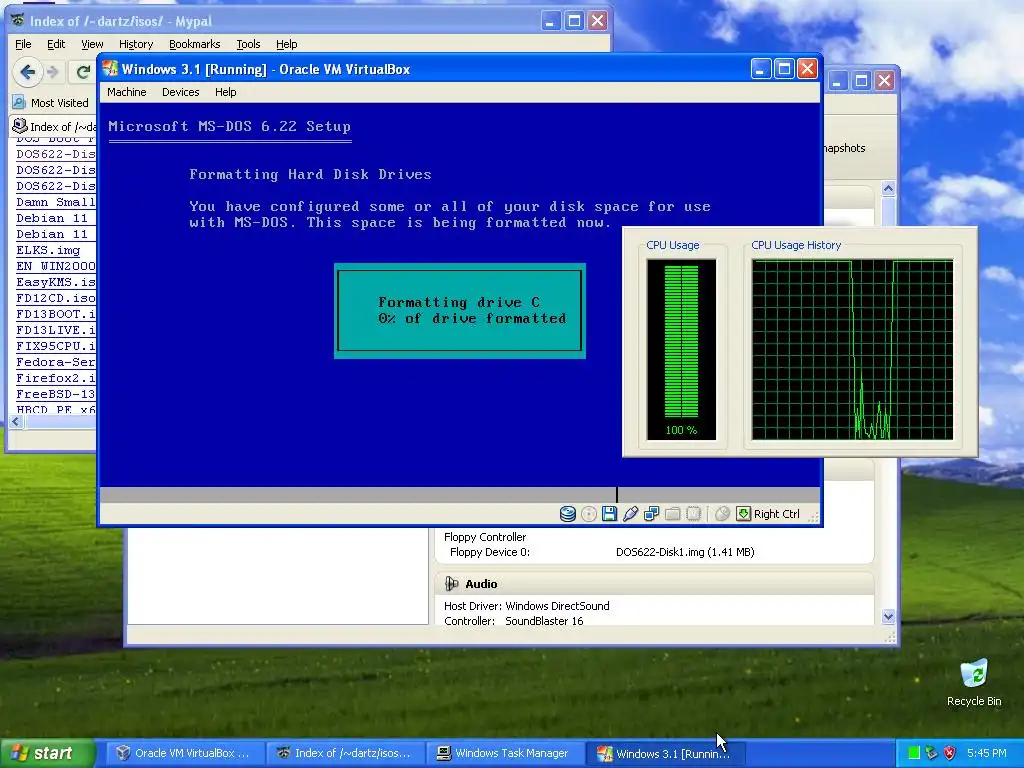This screenshot has height=768, width=1024.
Task: Click the Mypal raccoon icon in title bar
Action: [18, 21]
